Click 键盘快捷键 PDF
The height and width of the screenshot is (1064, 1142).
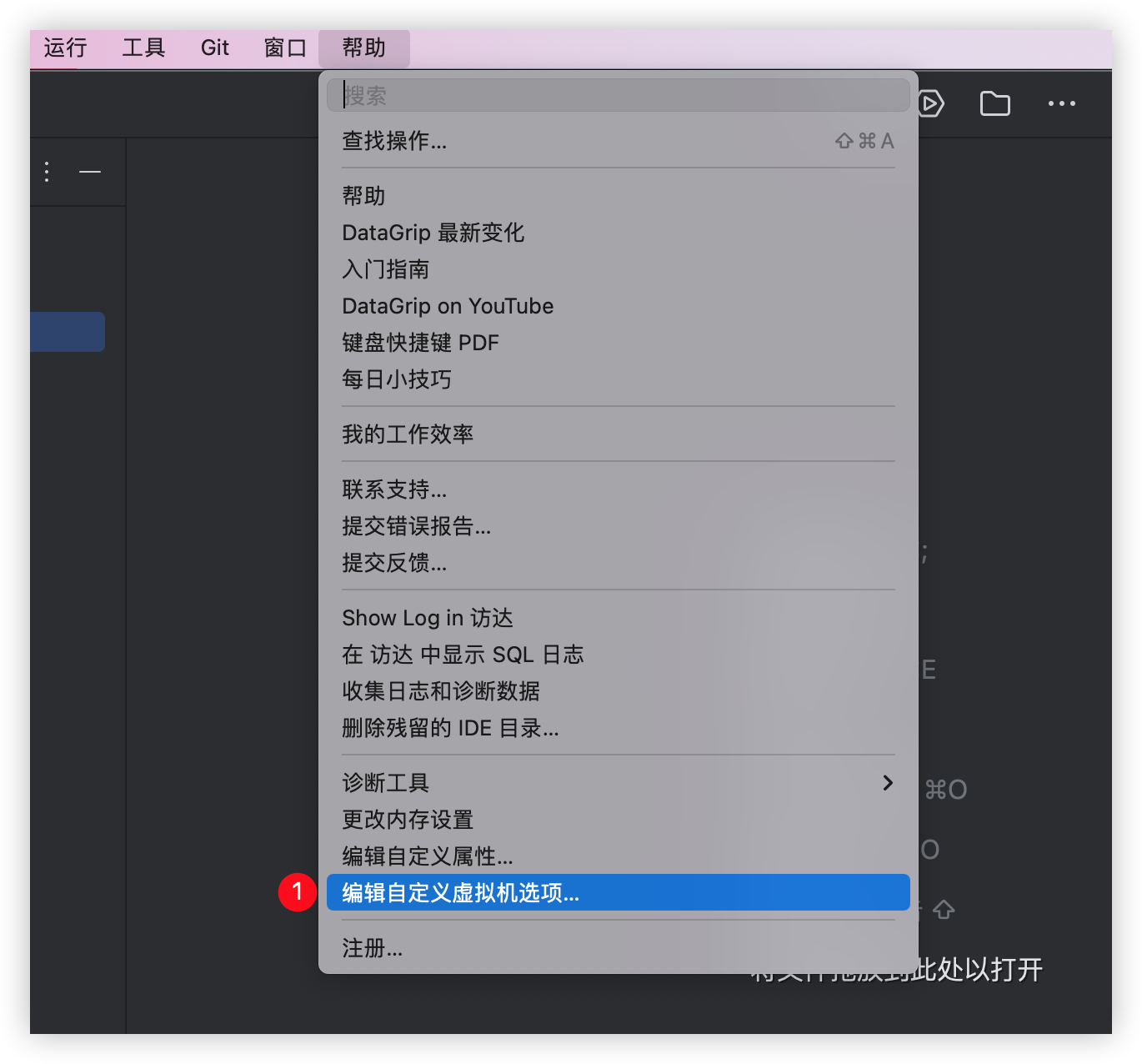pos(420,342)
